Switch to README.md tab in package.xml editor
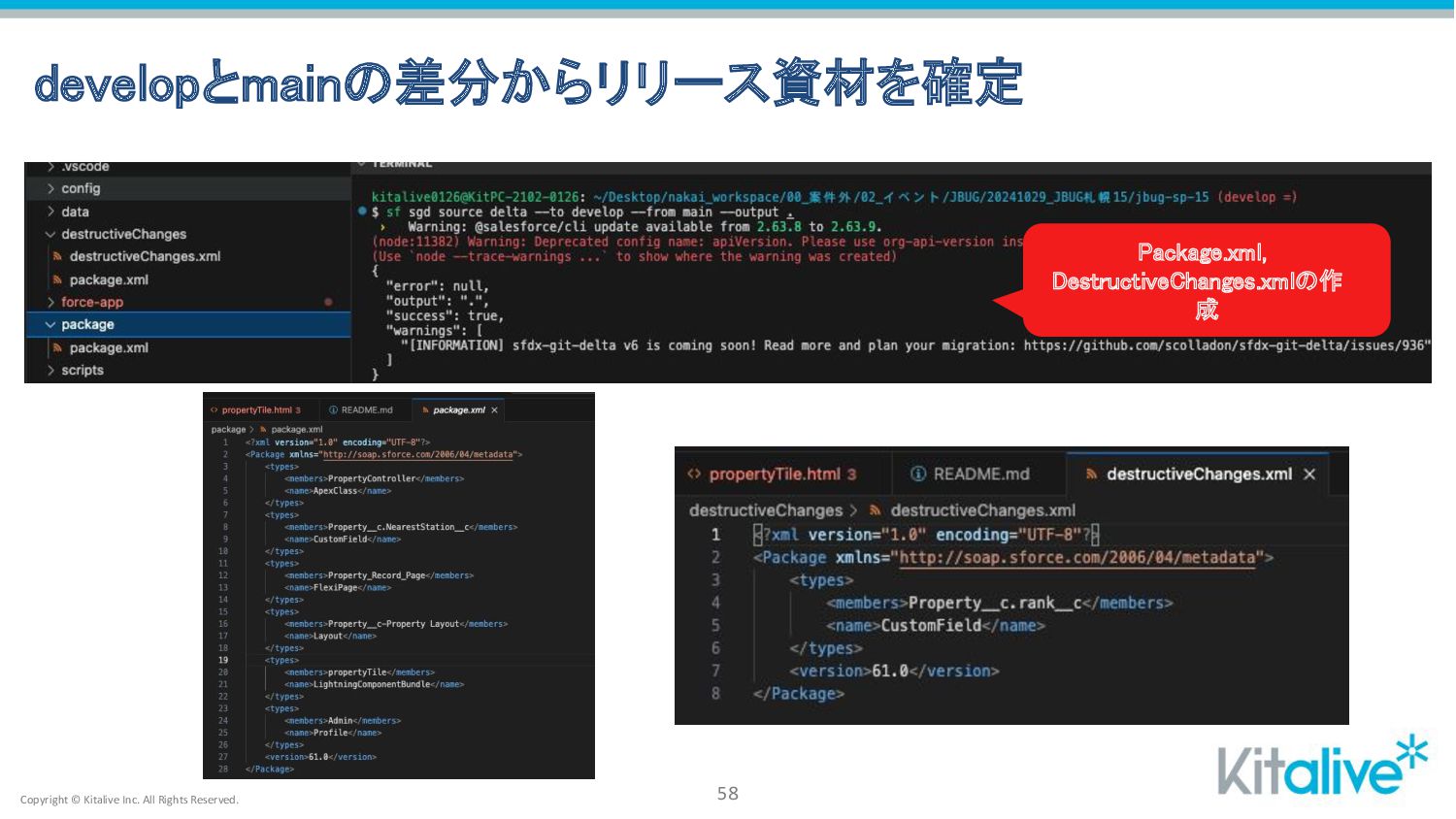The height and width of the screenshot is (819, 1456). 367,410
